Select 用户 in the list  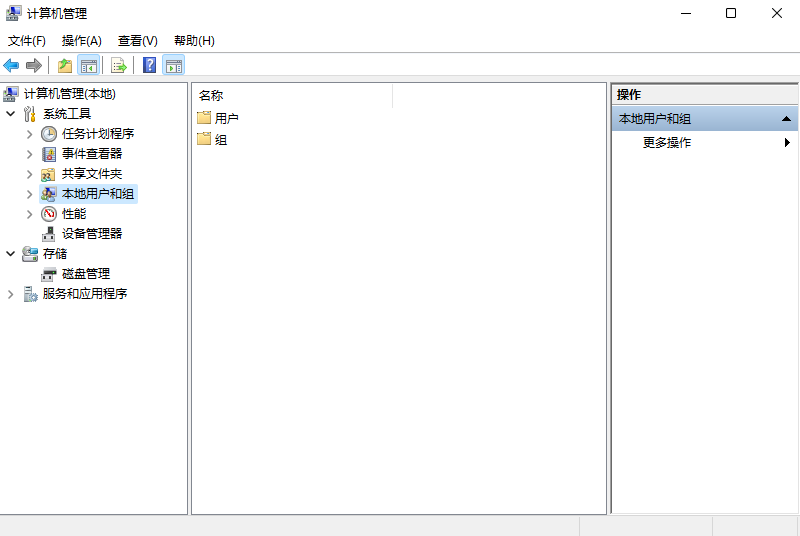[227, 118]
